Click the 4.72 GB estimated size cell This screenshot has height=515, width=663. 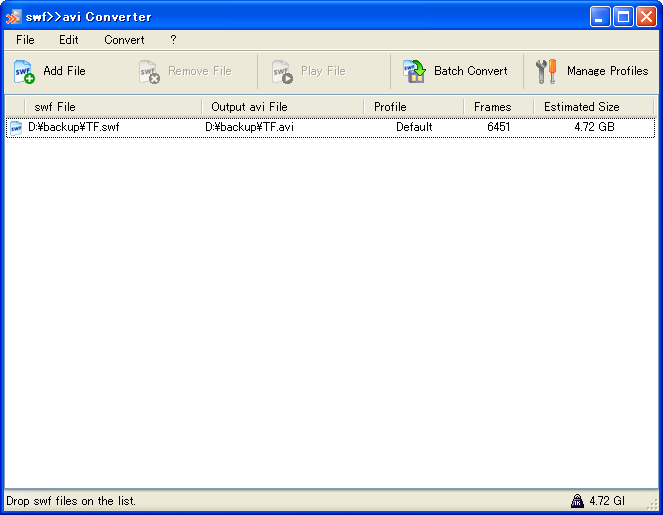point(594,127)
